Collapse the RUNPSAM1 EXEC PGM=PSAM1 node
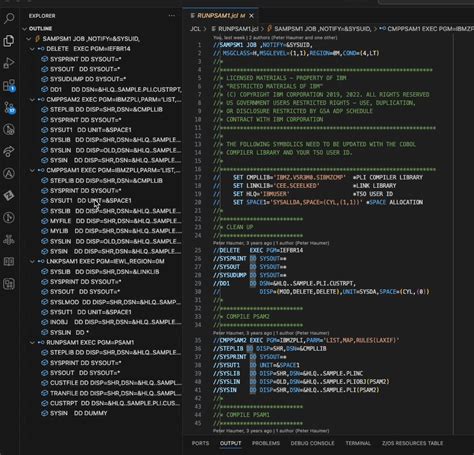This screenshot has width=474, height=455. 32,343
